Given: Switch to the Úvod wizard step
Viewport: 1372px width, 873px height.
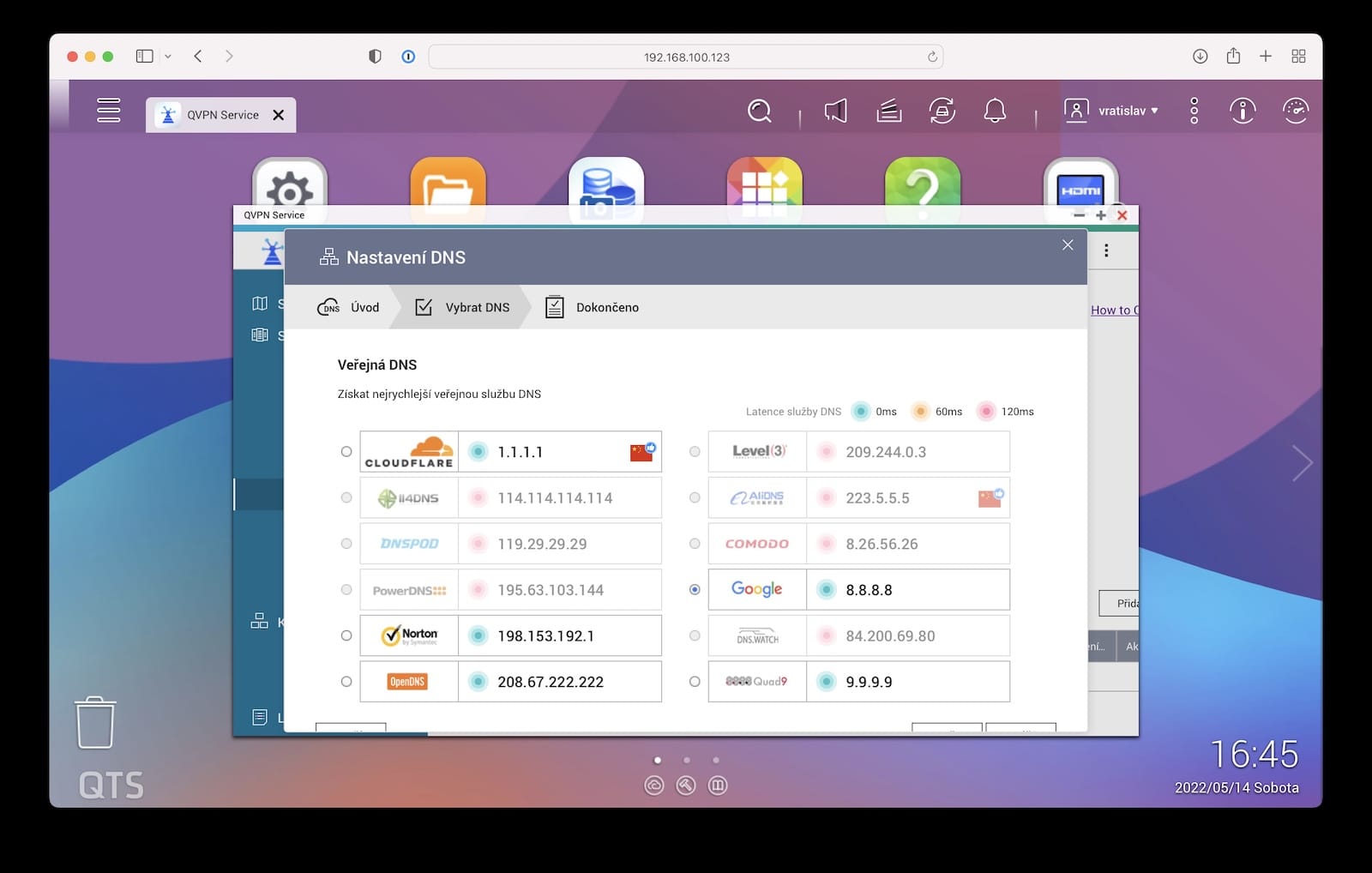Looking at the screenshot, I should point(349,307).
